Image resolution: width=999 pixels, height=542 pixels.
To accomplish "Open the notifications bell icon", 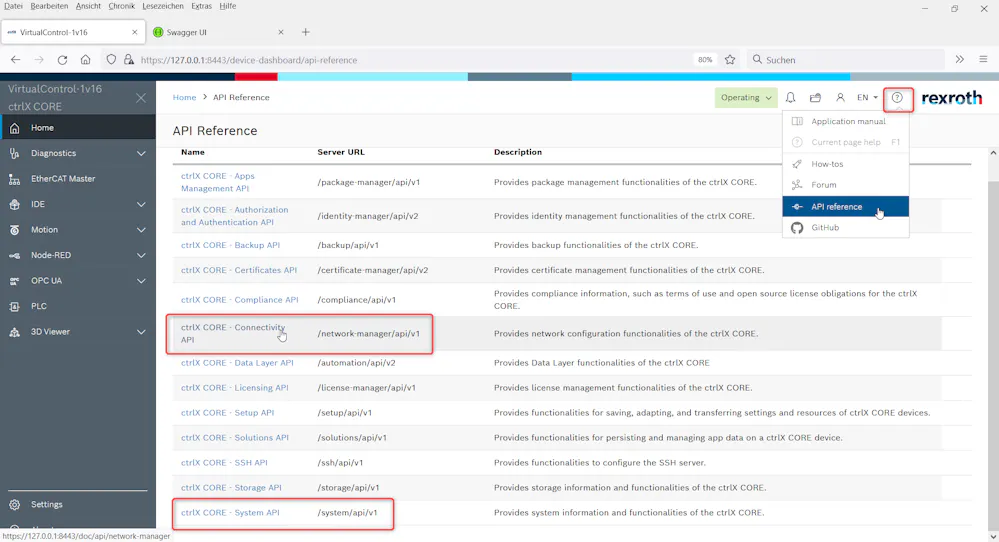I will point(790,98).
